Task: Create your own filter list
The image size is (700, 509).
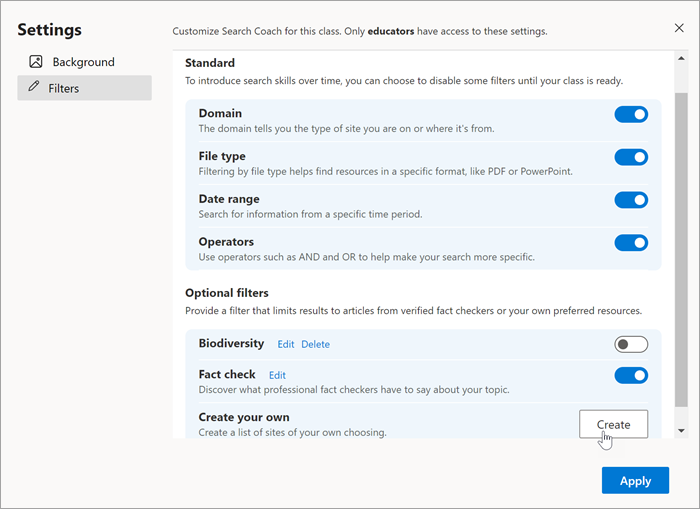Action: [x=613, y=424]
